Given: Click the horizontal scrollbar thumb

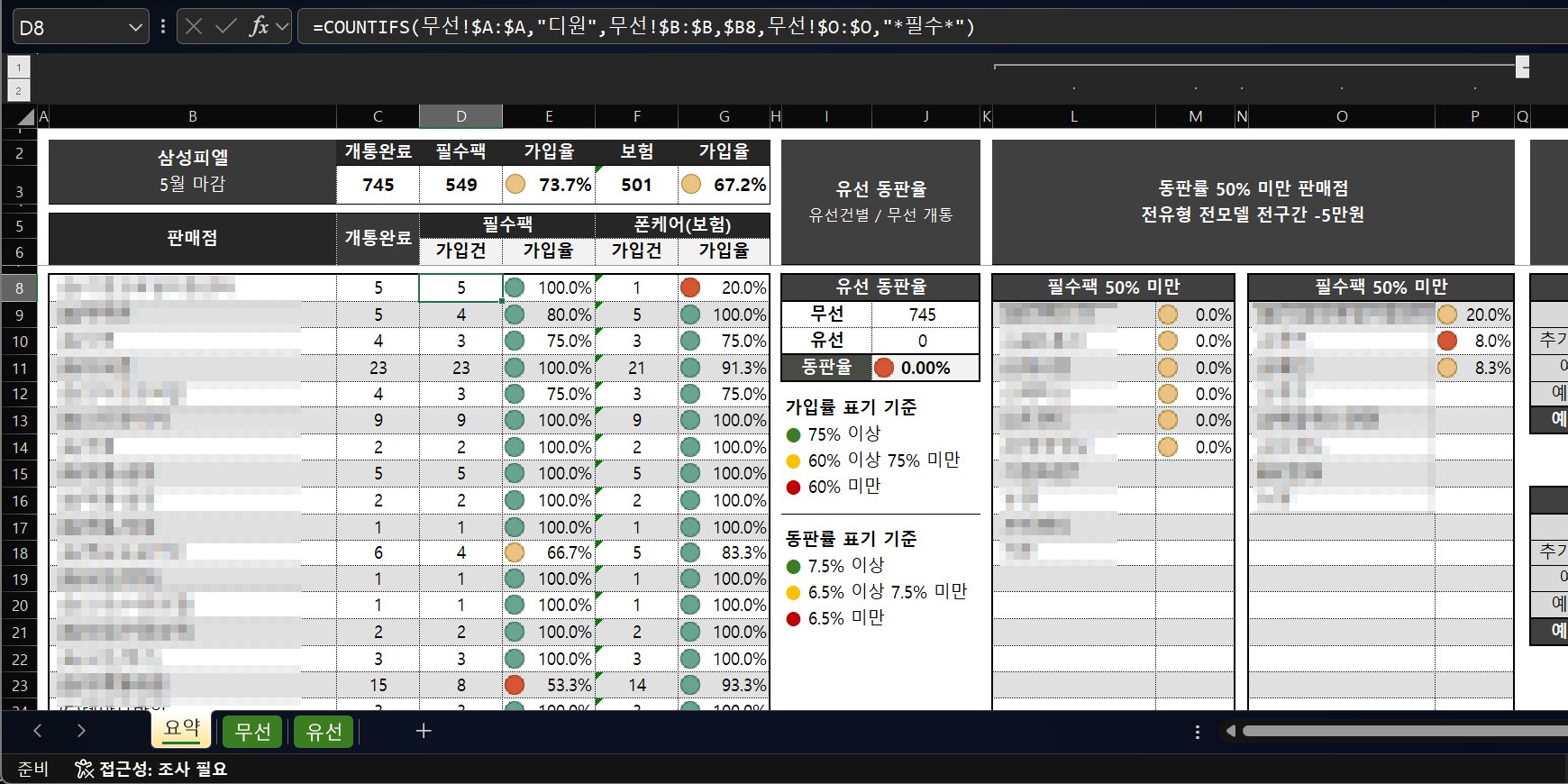Looking at the screenshot, I should tap(1405, 731).
